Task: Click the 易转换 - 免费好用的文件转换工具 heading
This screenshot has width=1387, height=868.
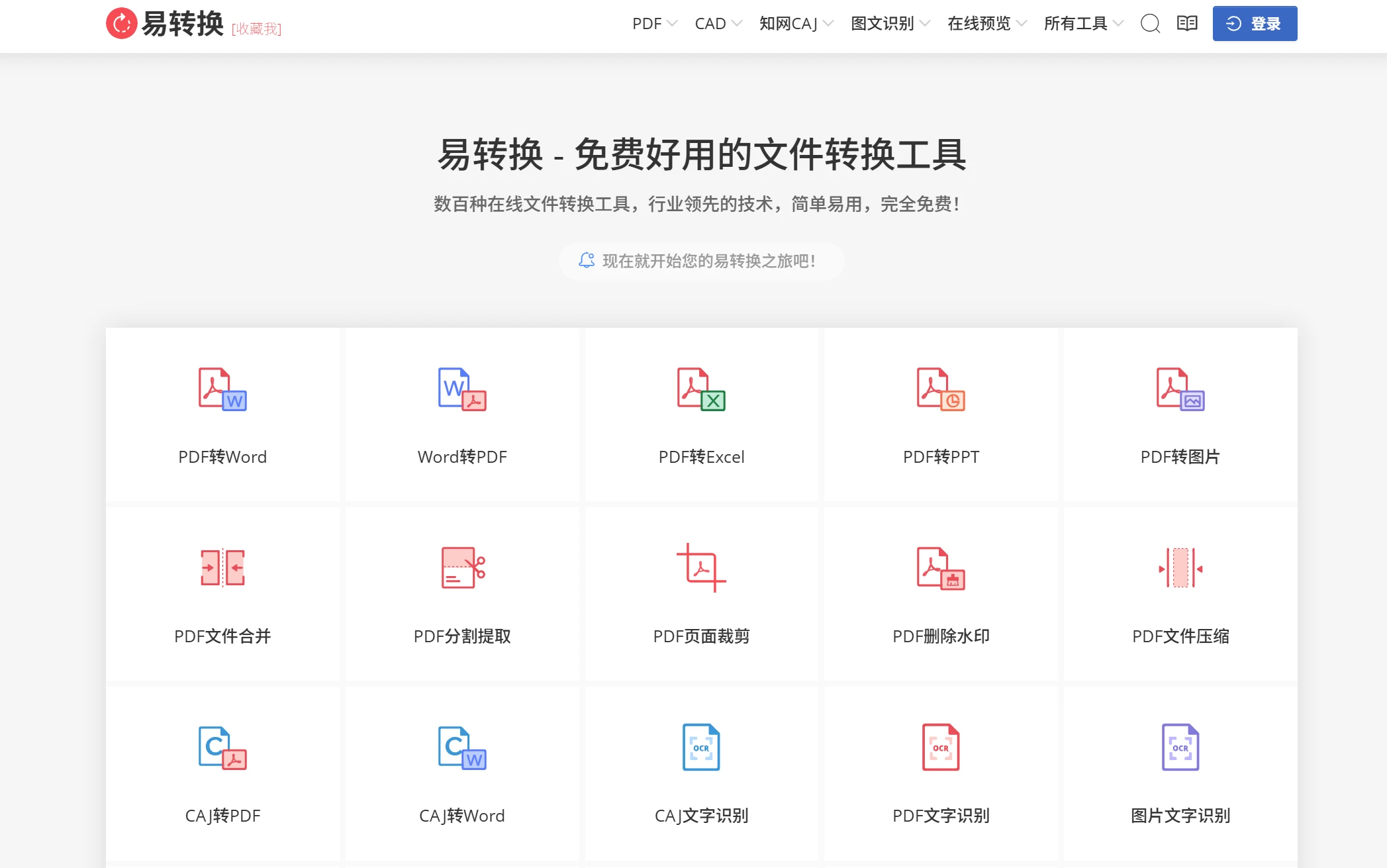Action: tap(701, 155)
